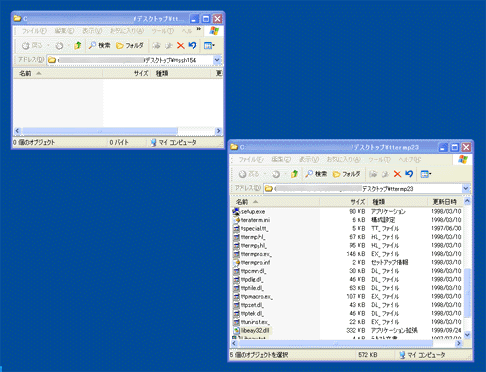Screen dimensions: 486x372
Task: Click Back button in ttermp23 window
Action: click(249, 174)
